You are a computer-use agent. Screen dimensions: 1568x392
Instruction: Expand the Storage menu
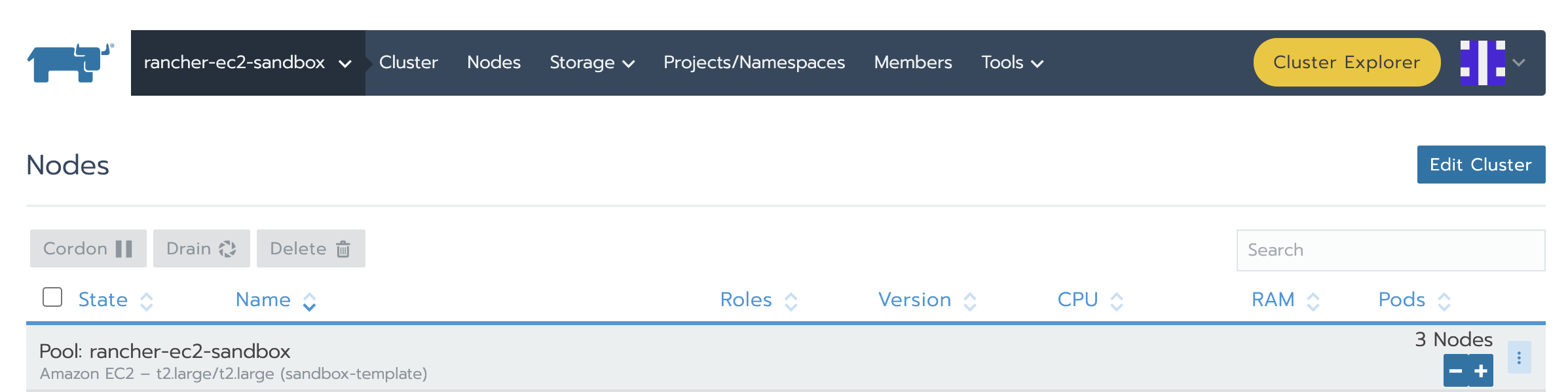[591, 63]
